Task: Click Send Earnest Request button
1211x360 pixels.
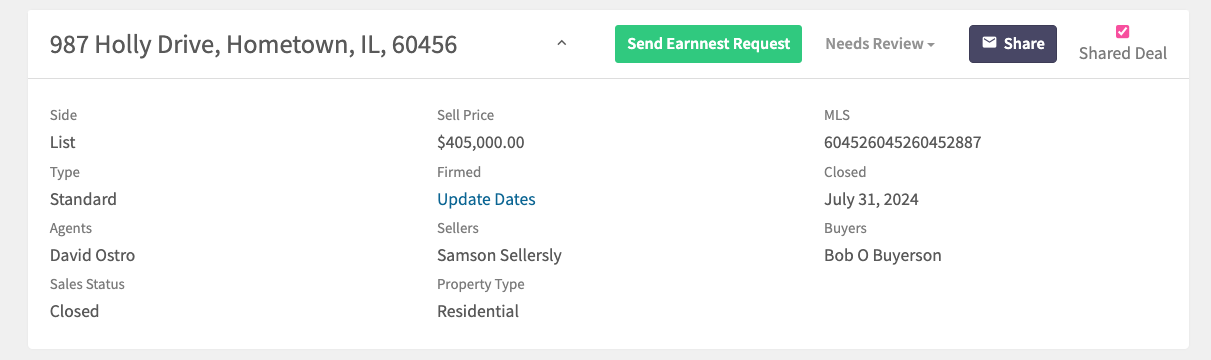Action: [x=708, y=44]
